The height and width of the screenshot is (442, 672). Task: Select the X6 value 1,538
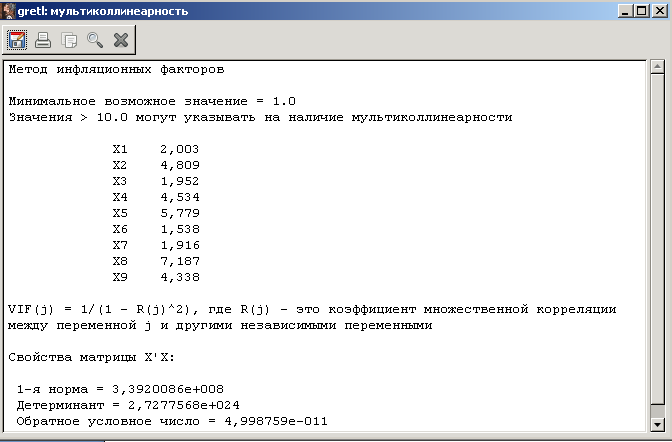180,229
